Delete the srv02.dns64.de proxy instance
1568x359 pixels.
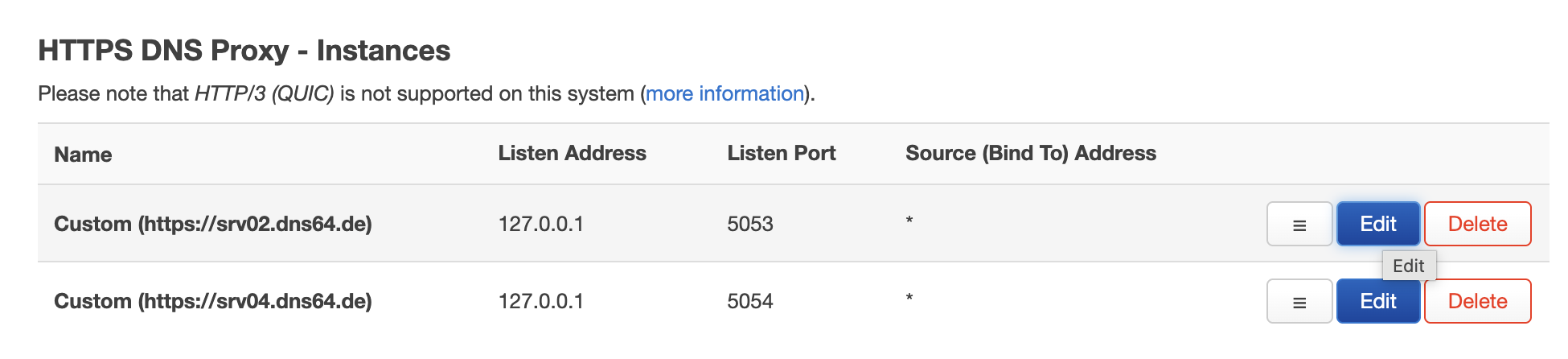tap(1477, 224)
